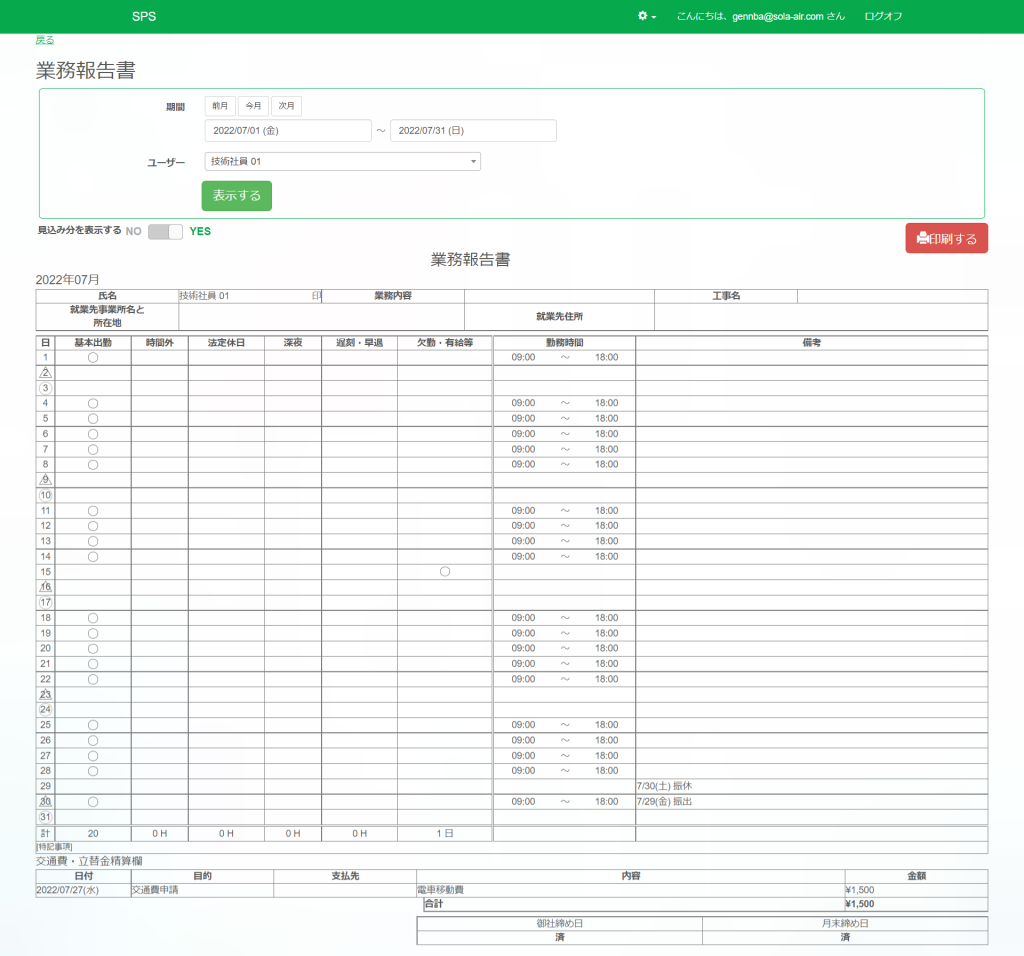This screenshot has width=1024, height=956.
Task: Click the SPS brand in the top bar
Action: click(x=143, y=17)
